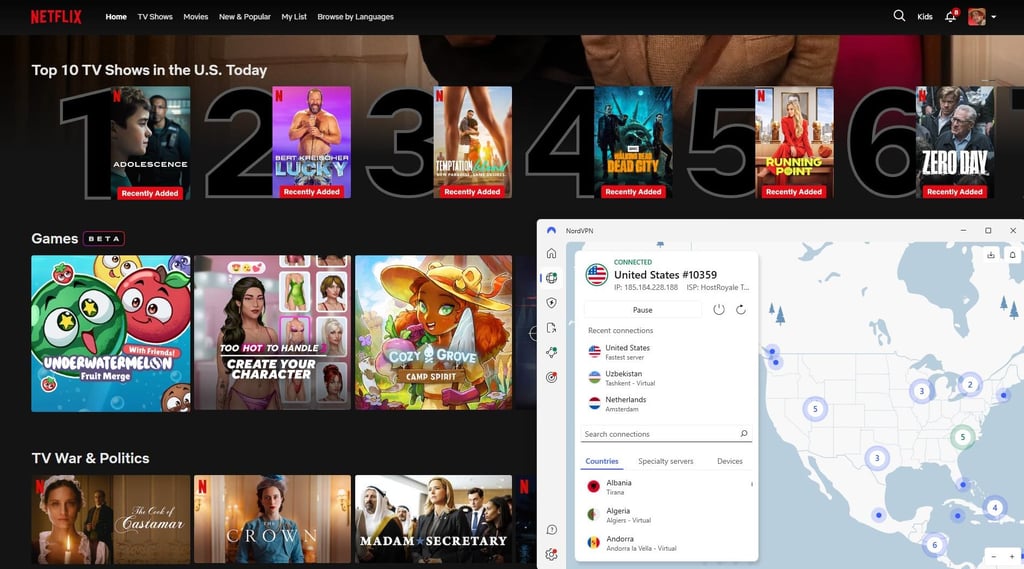Open Movies in Netflix navigation
The height and width of the screenshot is (569, 1024).
[195, 17]
